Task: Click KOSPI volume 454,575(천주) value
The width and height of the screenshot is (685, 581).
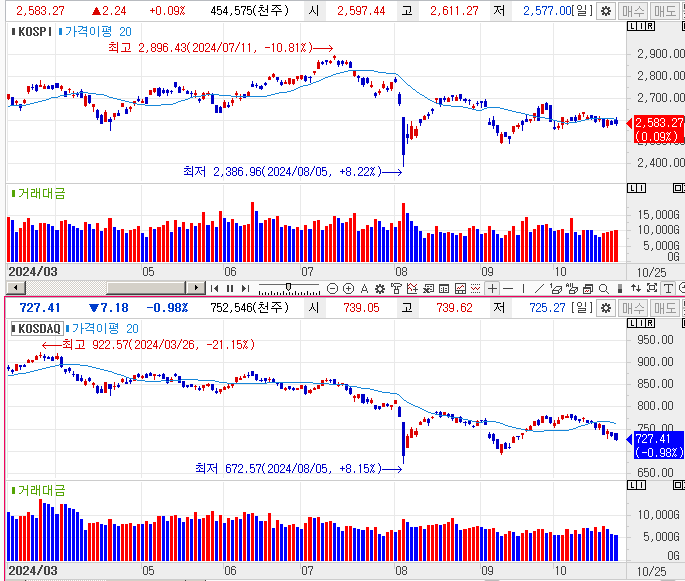Action: [x=249, y=10]
